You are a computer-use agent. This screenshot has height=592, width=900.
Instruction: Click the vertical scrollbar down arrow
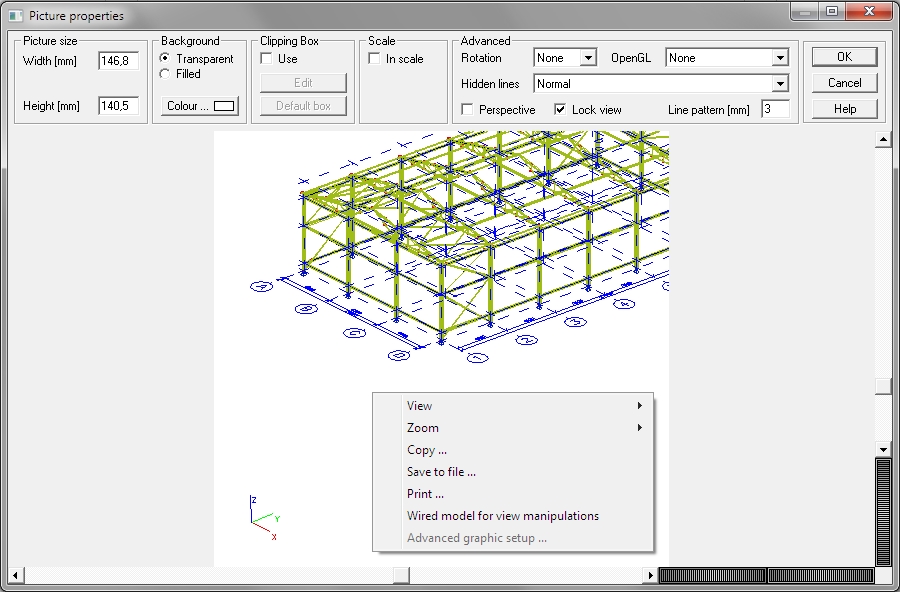(x=883, y=449)
